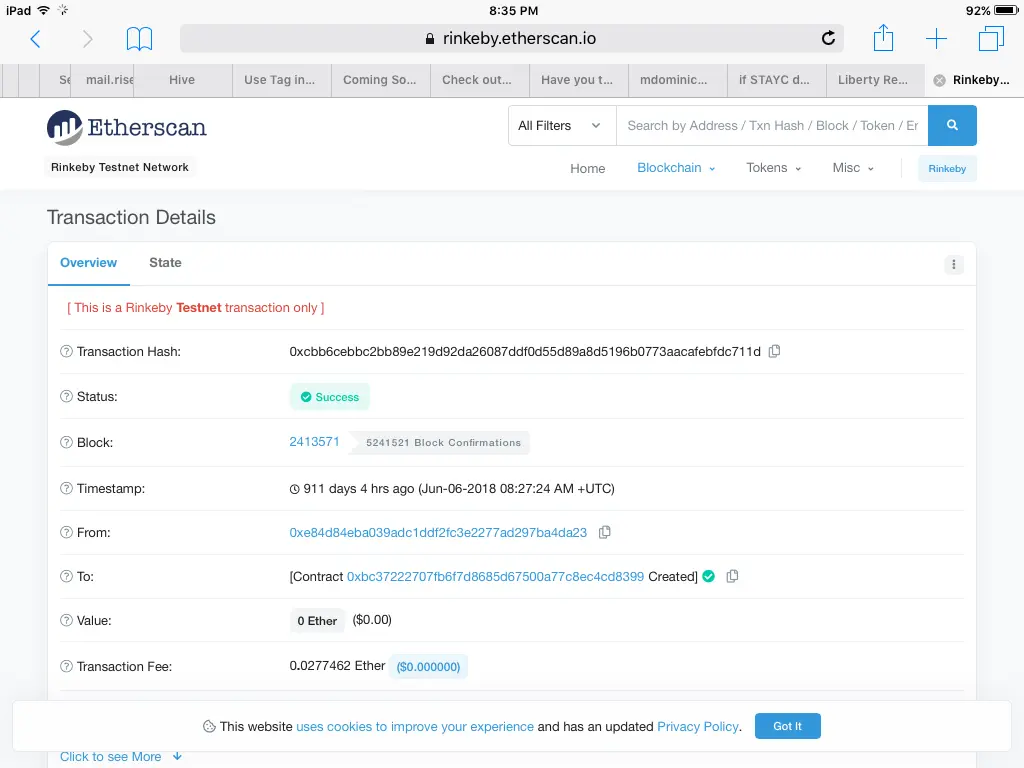Image resolution: width=1024 pixels, height=768 pixels.
Task: Click the help icon beside To
Action: 66,576
